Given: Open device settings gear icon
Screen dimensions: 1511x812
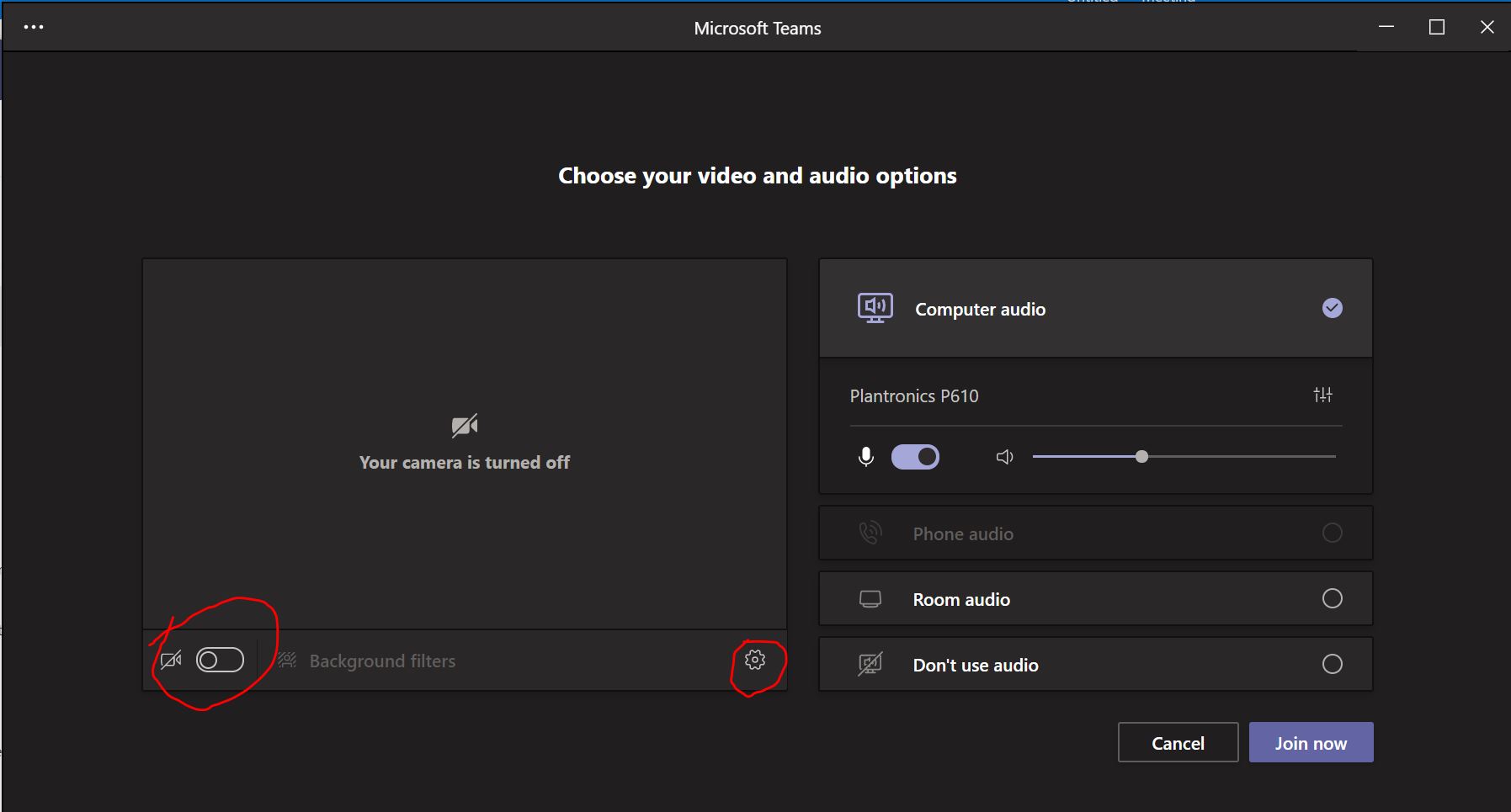Looking at the screenshot, I should click(755, 660).
